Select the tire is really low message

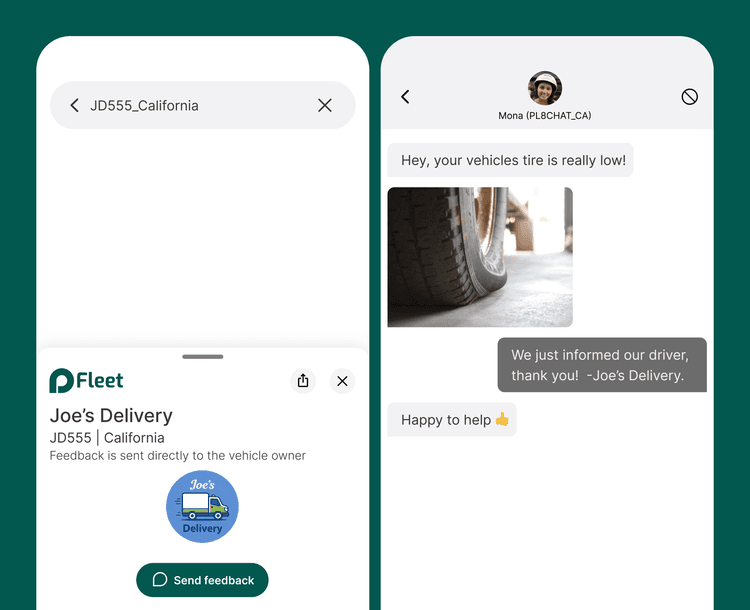click(511, 160)
